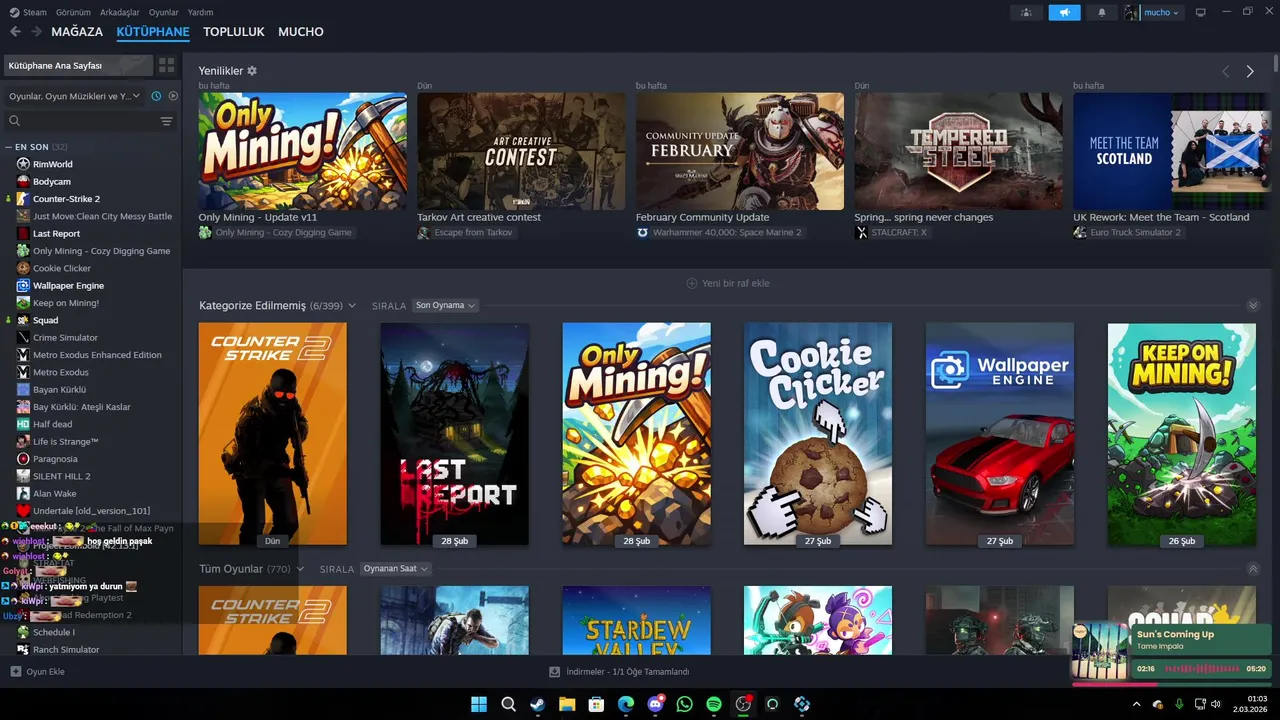
Task: Open the Oynanan Saat sort dropdown
Action: pos(396,569)
